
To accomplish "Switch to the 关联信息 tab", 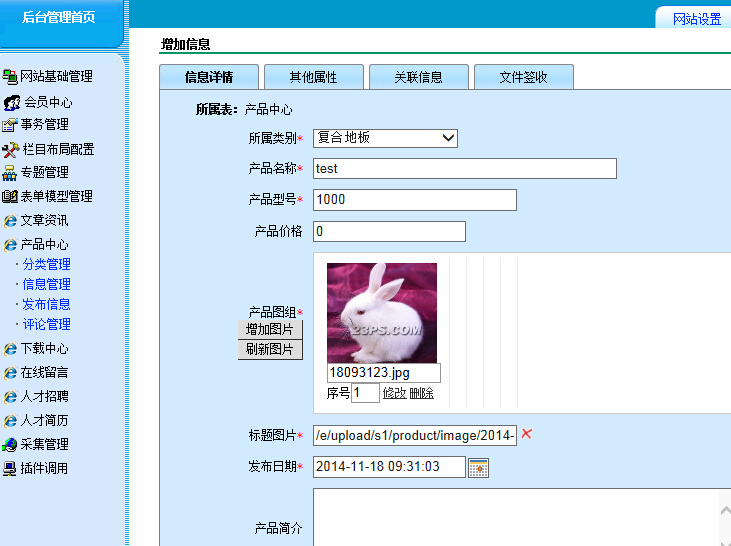I will tap(418, 77).
